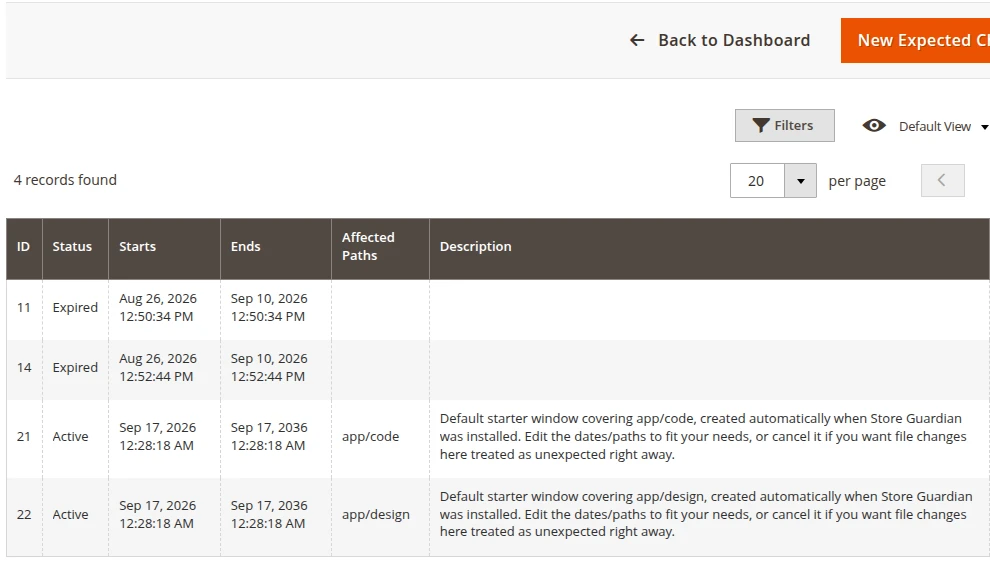The height and width of the screenshot is (565, 990).
Task: Click the per page value field showing 20
Action: tap(757, 181)
